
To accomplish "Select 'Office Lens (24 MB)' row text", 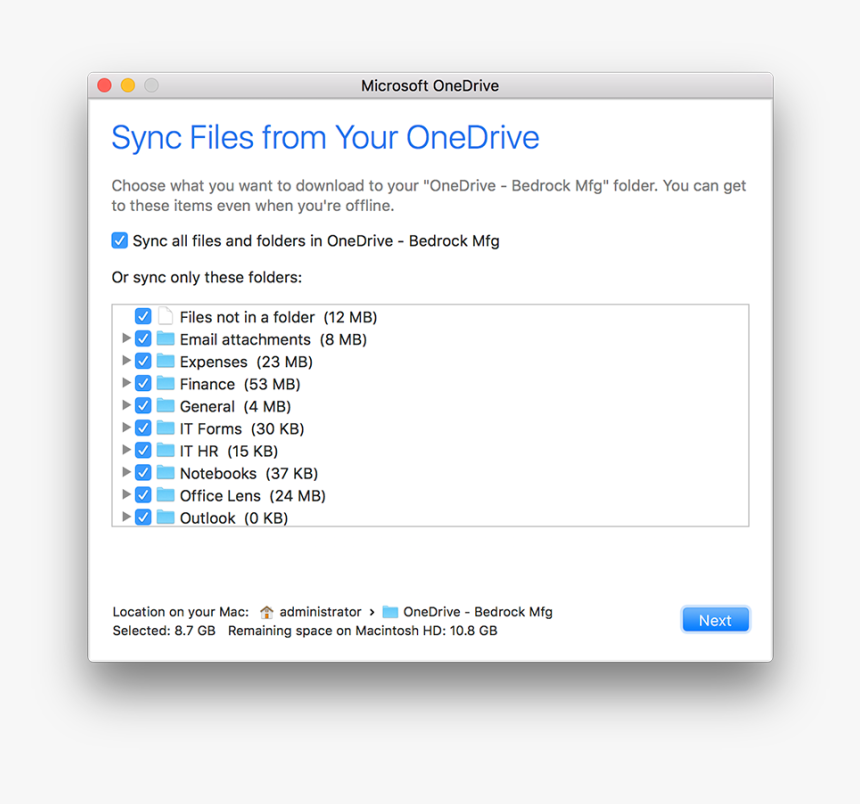I will pos(253,496).
